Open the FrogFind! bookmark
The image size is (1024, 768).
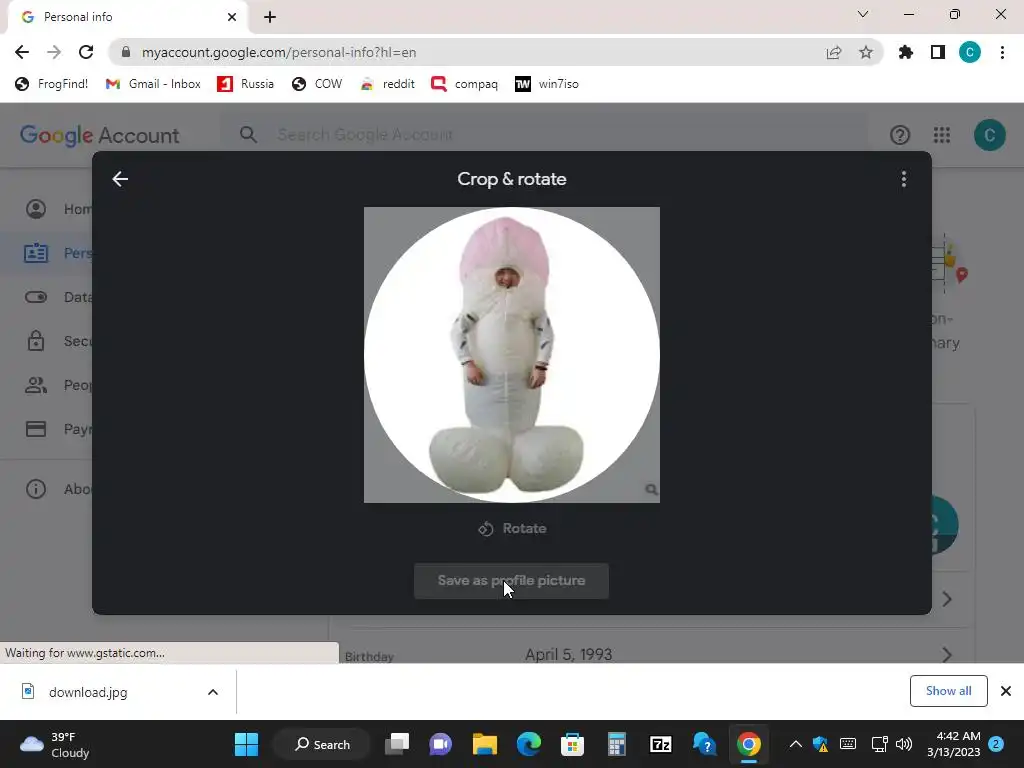tap(52, 84)
